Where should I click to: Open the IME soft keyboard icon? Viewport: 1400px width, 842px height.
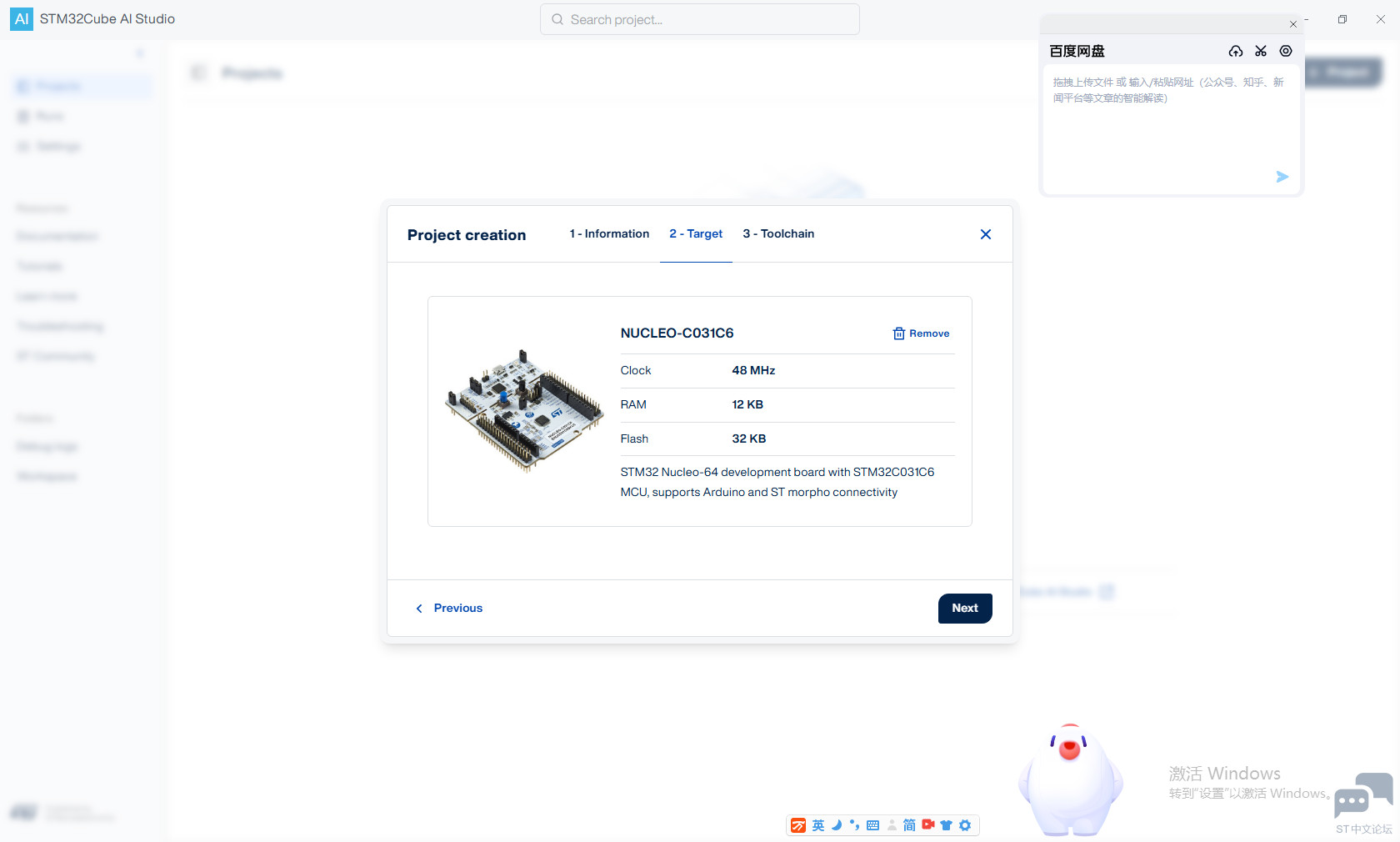click(872, 825)
